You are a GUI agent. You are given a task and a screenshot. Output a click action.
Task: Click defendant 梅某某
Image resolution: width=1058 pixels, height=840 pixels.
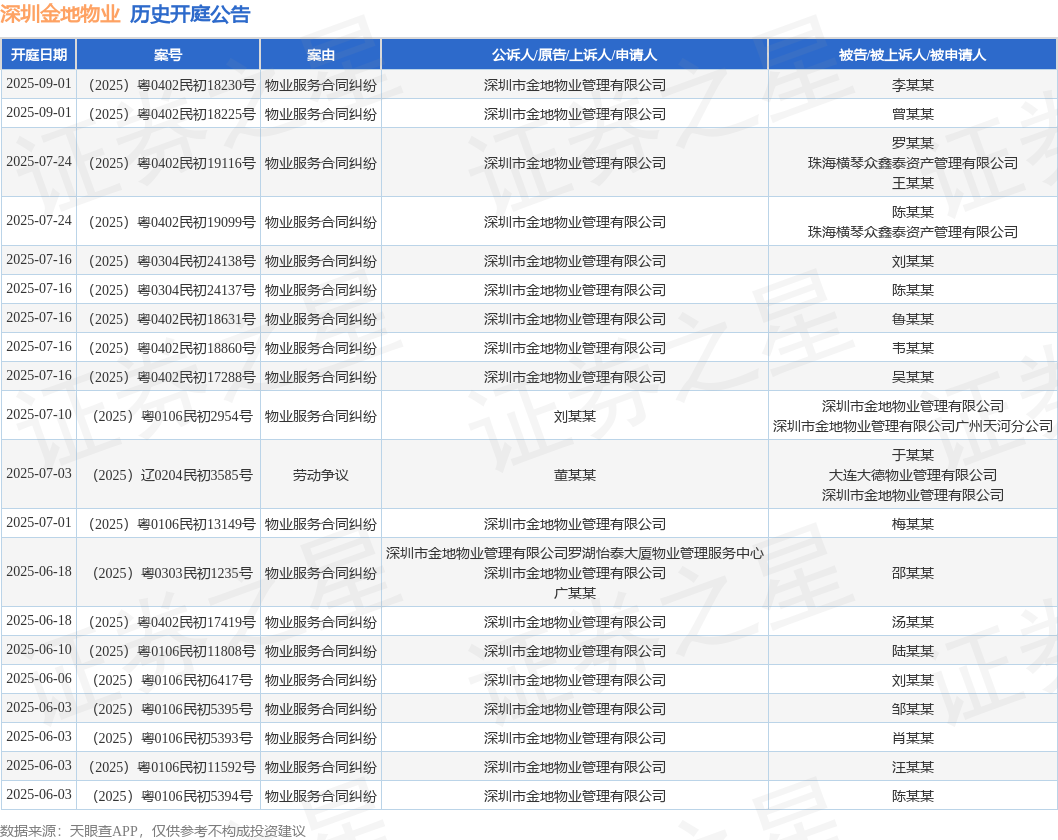pyautogui.click(x=912, y=524)
